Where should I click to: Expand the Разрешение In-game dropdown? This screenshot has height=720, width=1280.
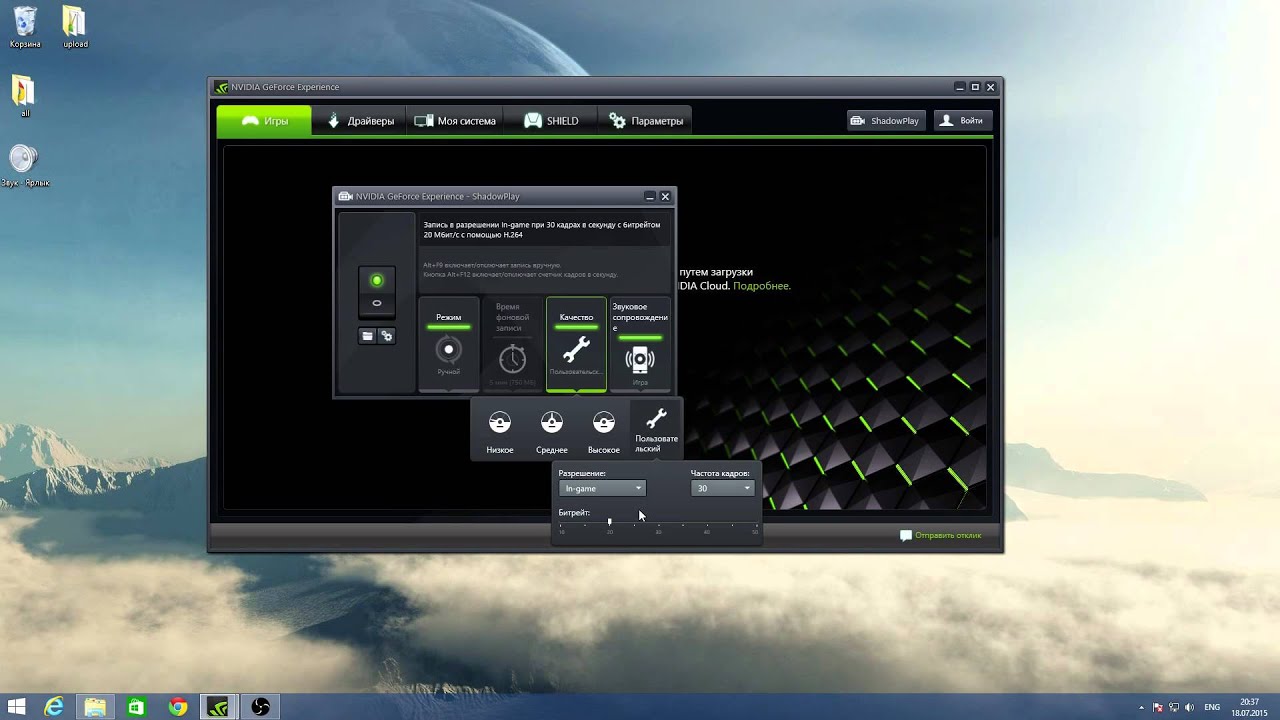tap(602, 488)
